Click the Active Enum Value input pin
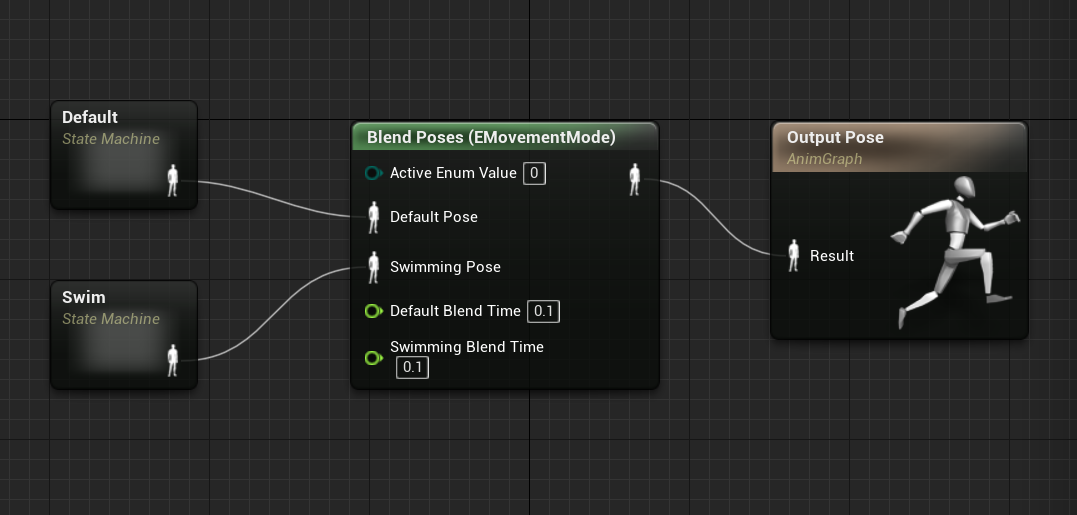The height and width of the screenshot is (515, 1077). point(374,173)
